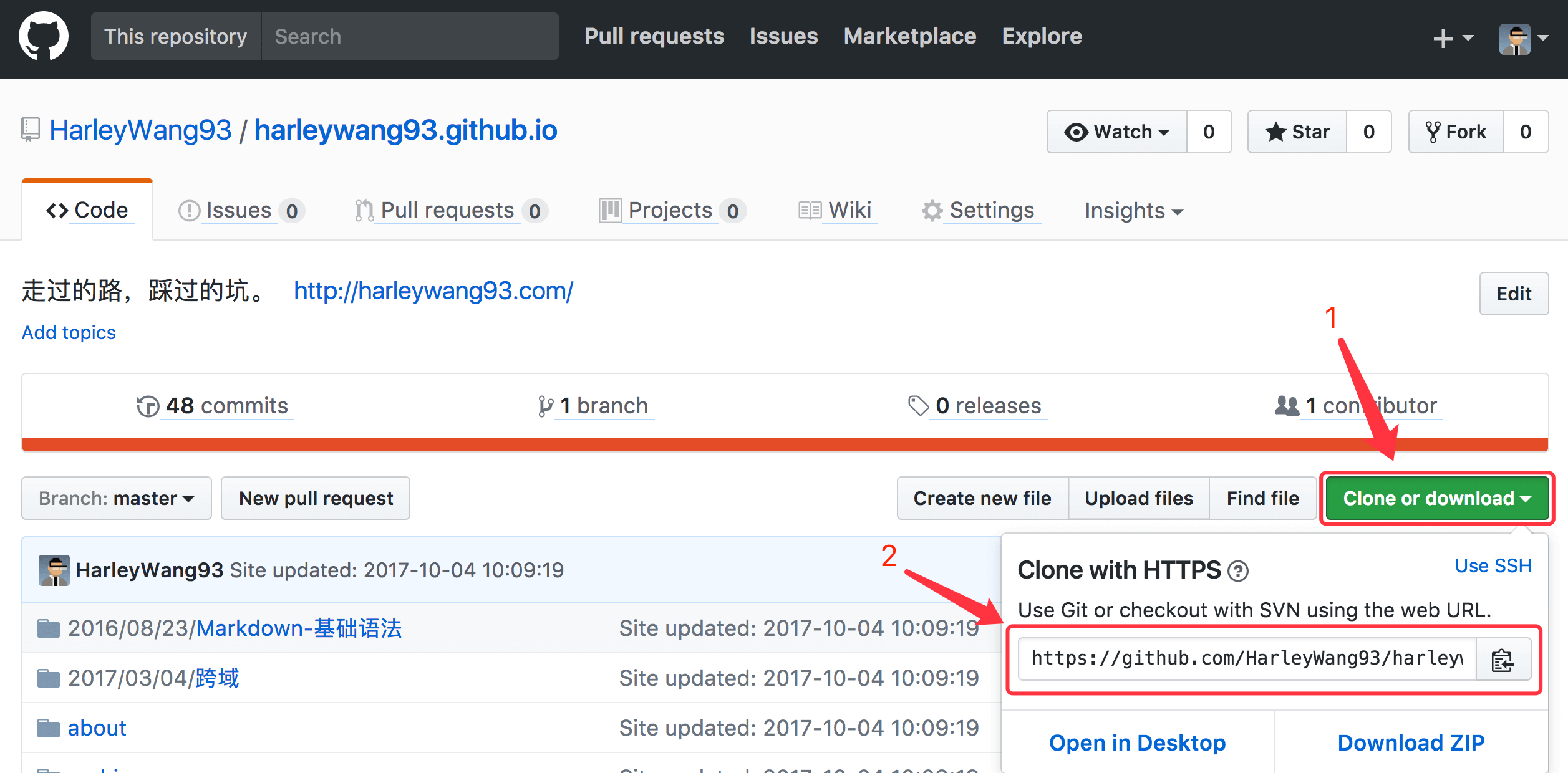Screen dimensions: 1568x773
Task: Click Upload files
Action: 1139,498
